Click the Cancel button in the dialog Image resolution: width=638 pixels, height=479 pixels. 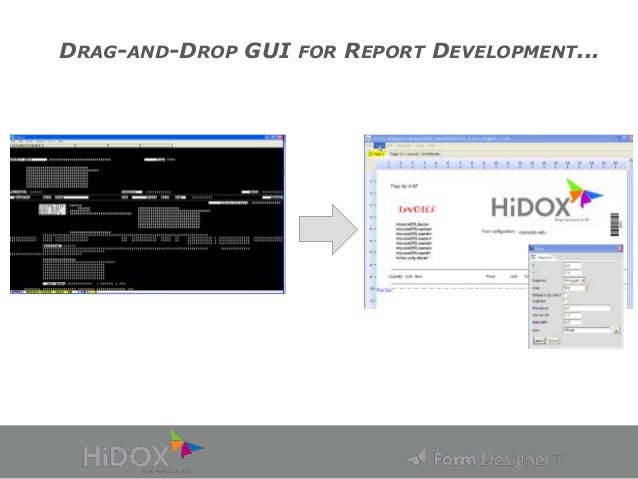click(x=553, y=341)
